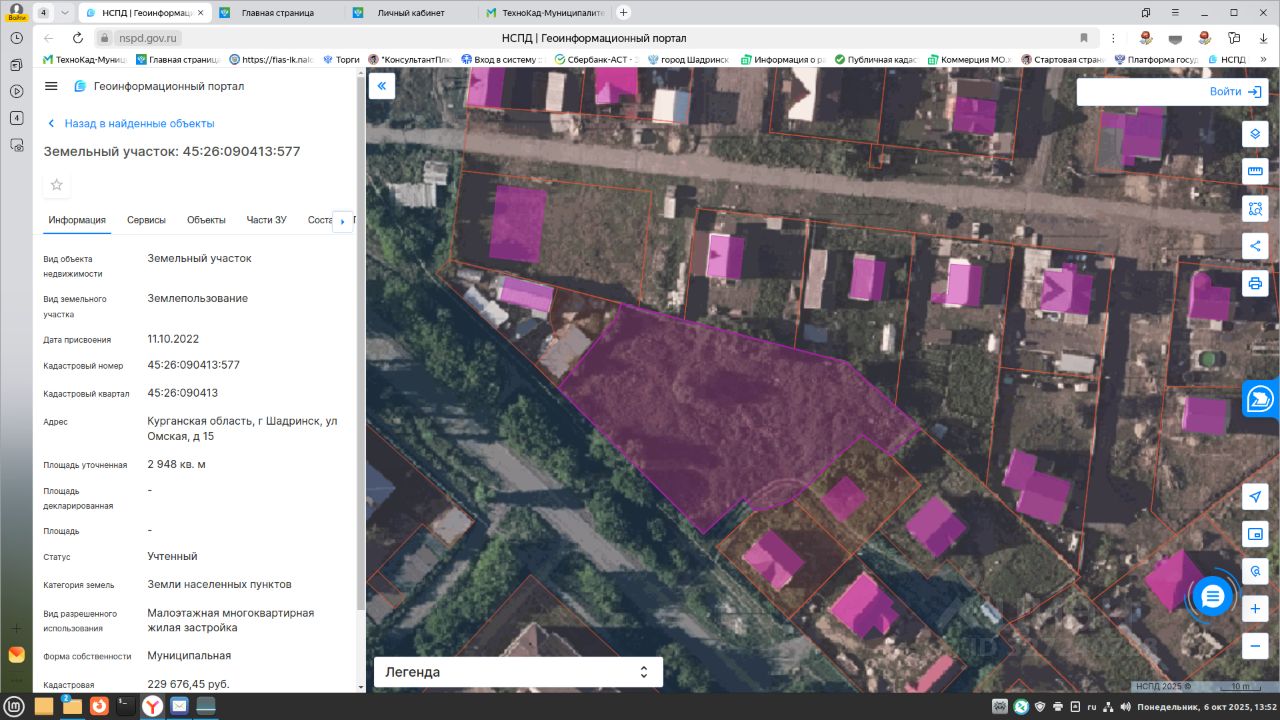The width and height of the screenshot is (1280, 720).
Task: Open the hamburger main menu
Action: point(52,86)
